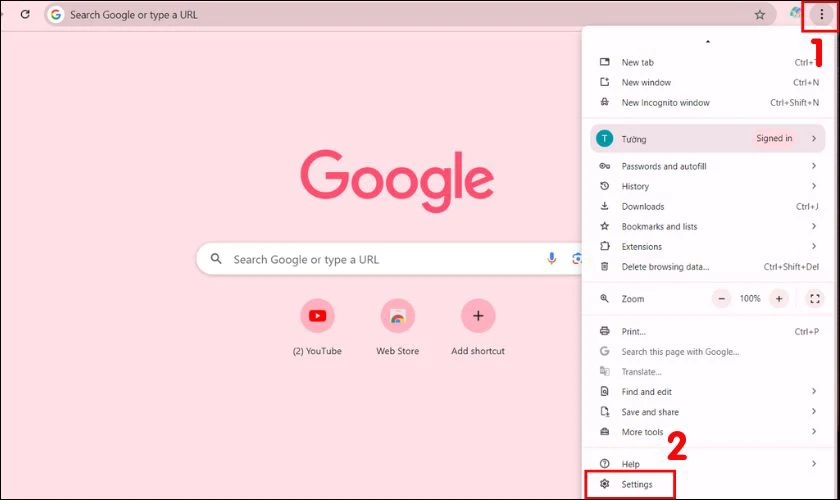Click the Google logo icon in the address bar
Image resolution: width=840 pixels, height=500 pixels.
(56, 14)
